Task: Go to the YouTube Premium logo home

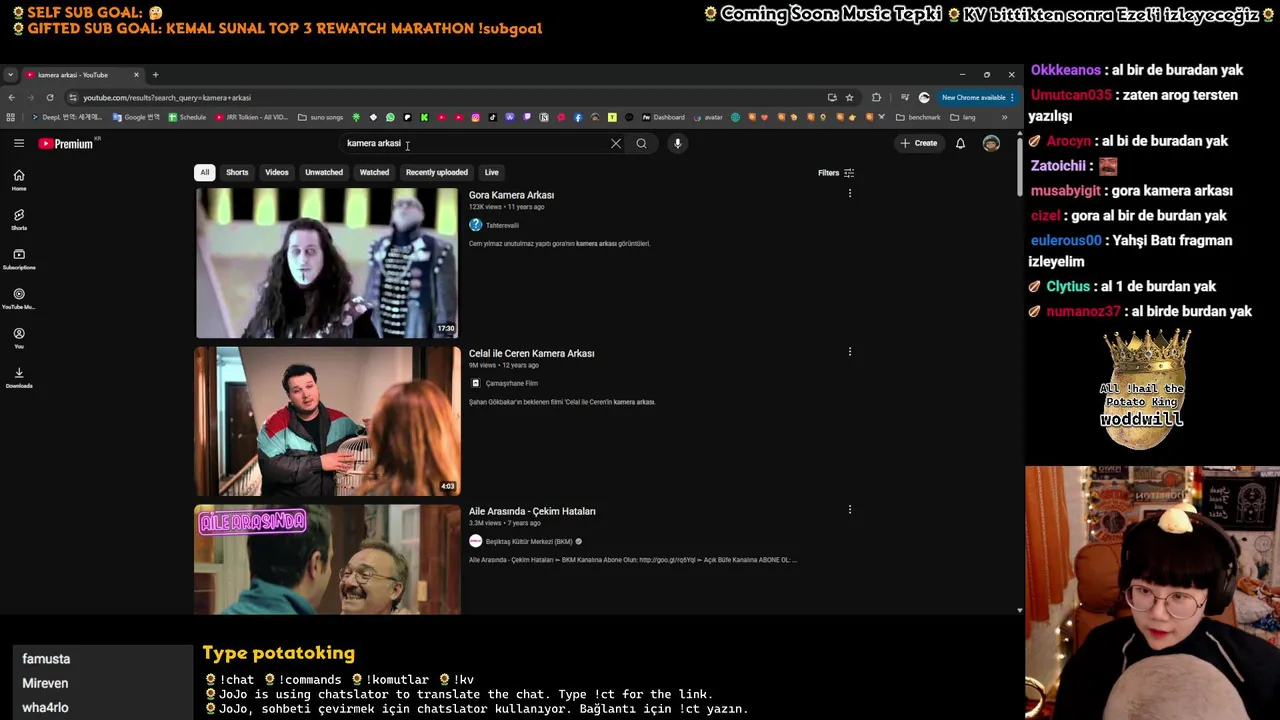Action: coord(66,144)
